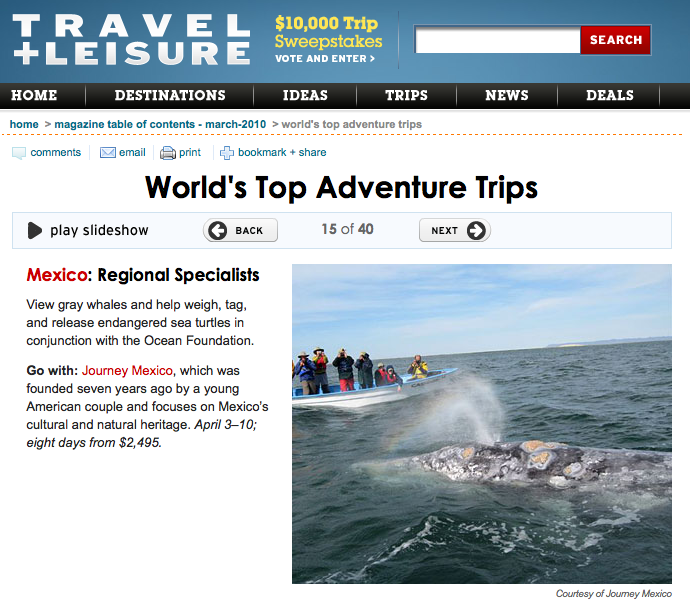Click the printer icon
The image size is (690, 606).
tap(168, 153)
